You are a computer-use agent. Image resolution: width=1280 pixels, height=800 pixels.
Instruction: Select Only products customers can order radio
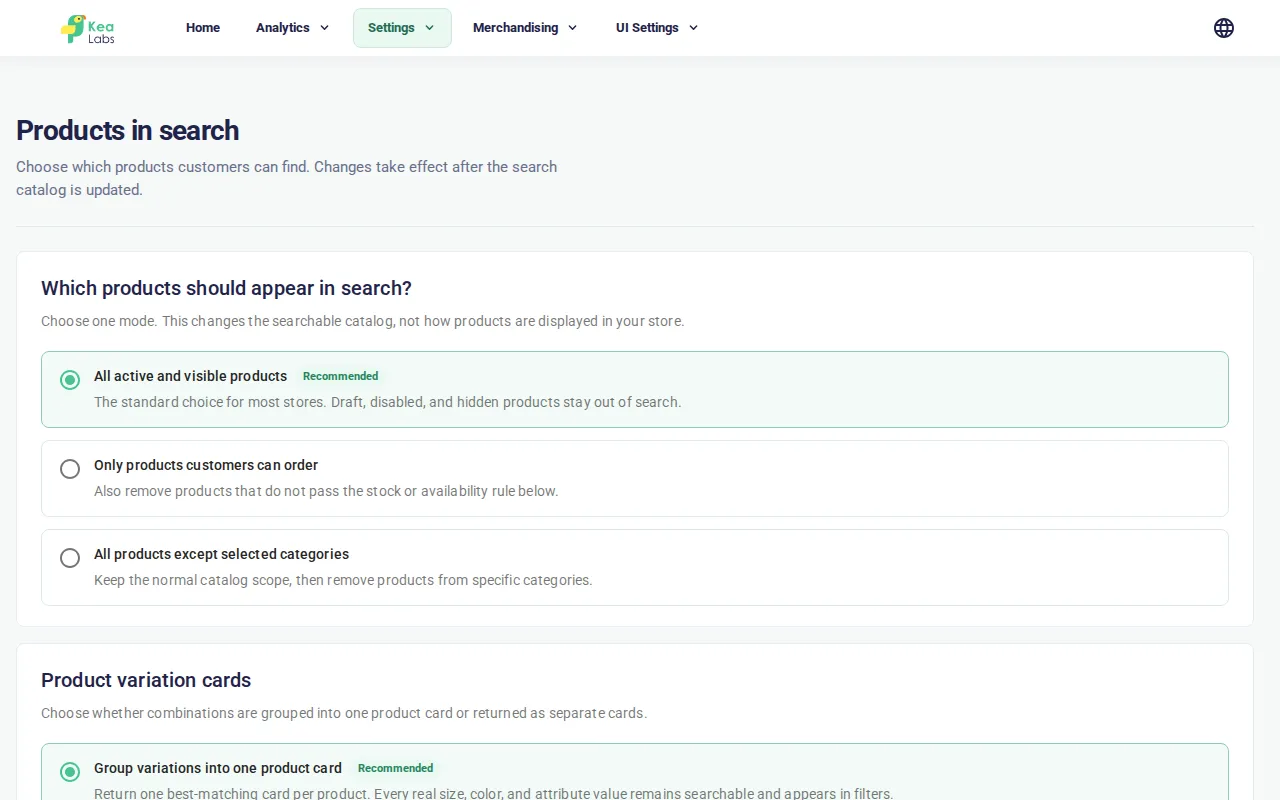click(70, 469)
